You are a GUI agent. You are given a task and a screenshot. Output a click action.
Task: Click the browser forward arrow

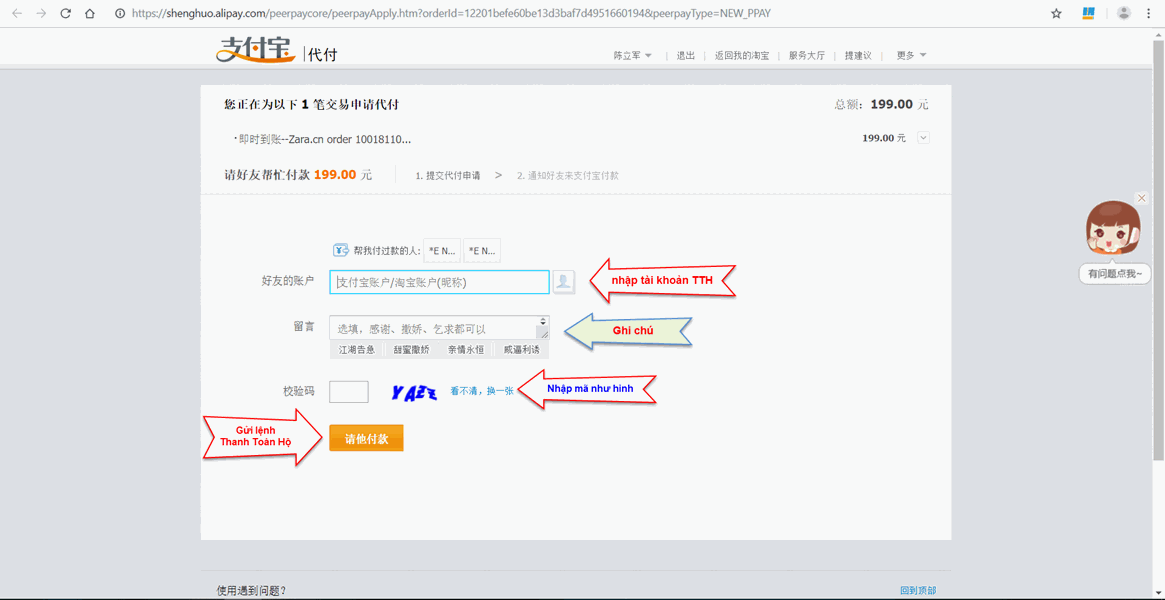click(x=42, y=13)
